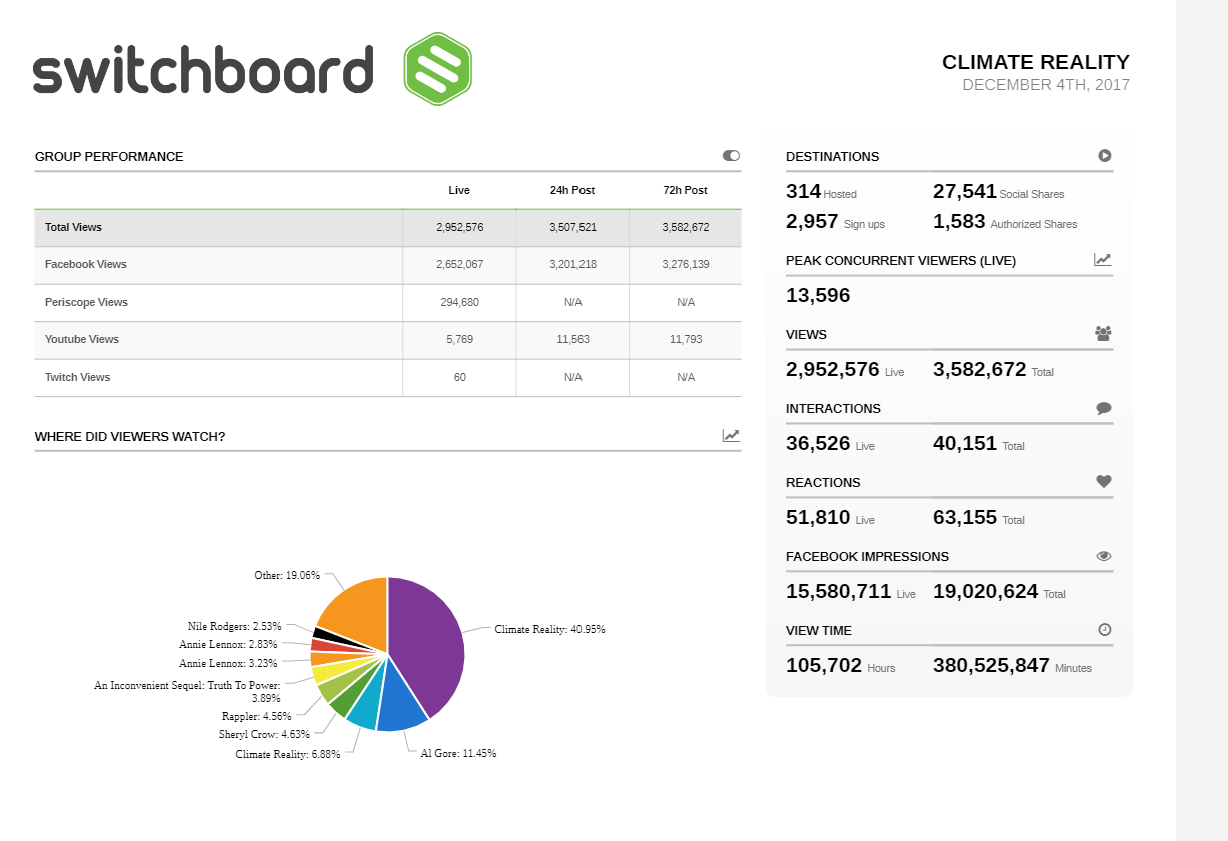Click the Facebook Impressions eye icon
Viewport: 1228px width, 841px height.
click(x=1104, y=556)
